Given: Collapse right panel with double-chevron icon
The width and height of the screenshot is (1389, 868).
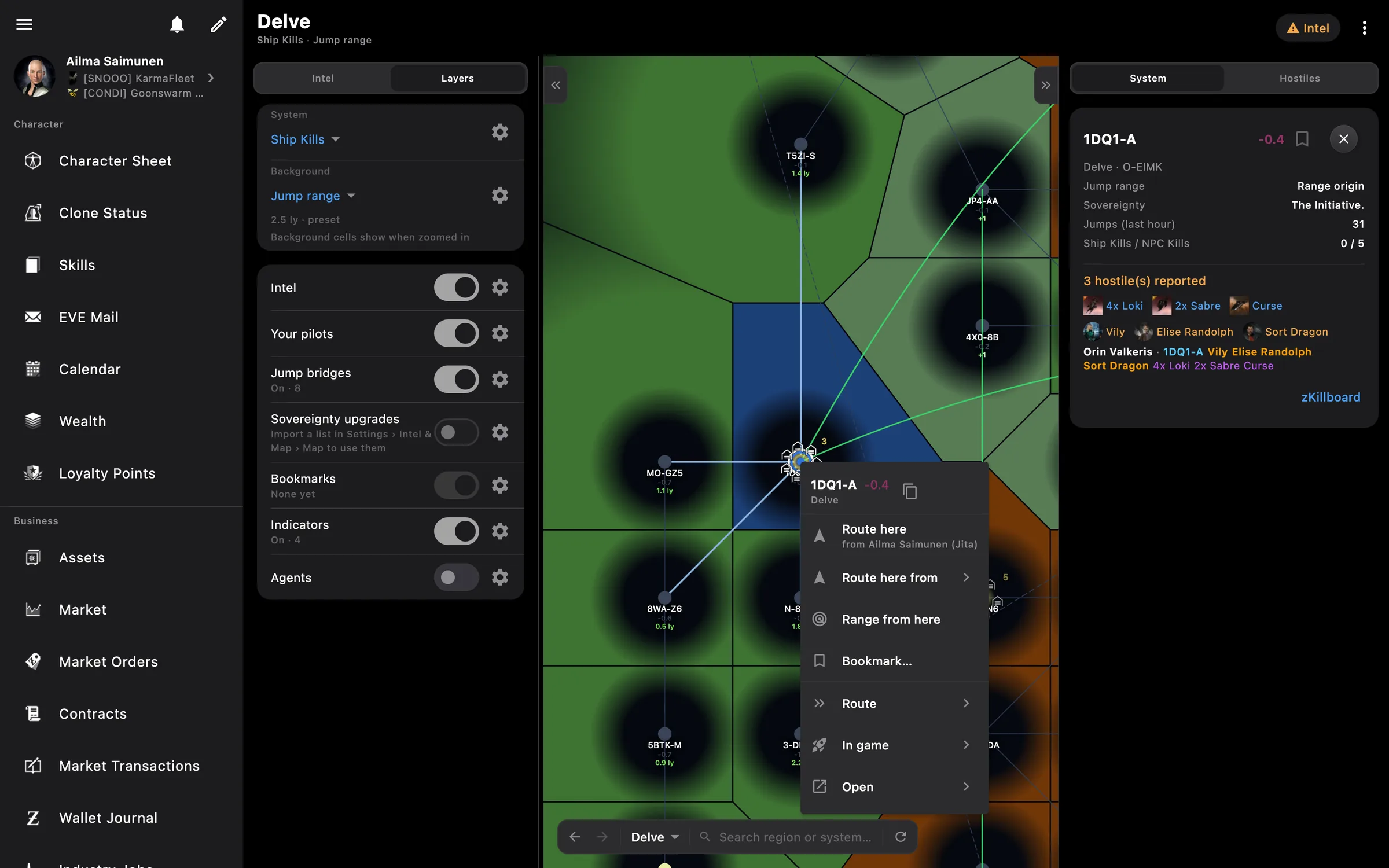Looking at the screenshot, I should coord(1046,85).
